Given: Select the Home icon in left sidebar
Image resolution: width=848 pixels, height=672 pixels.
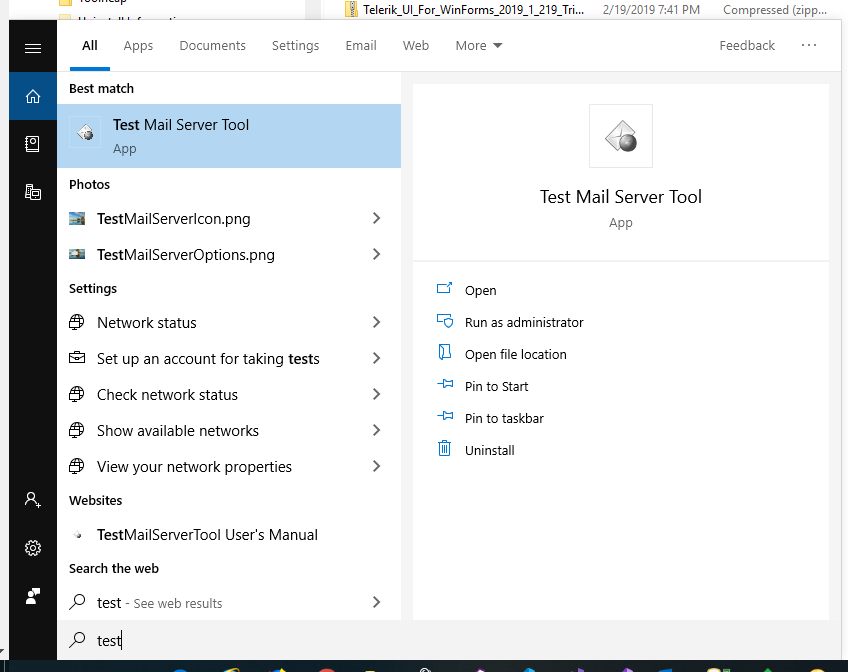Looking at the screenshot, I should click(33, 97).
